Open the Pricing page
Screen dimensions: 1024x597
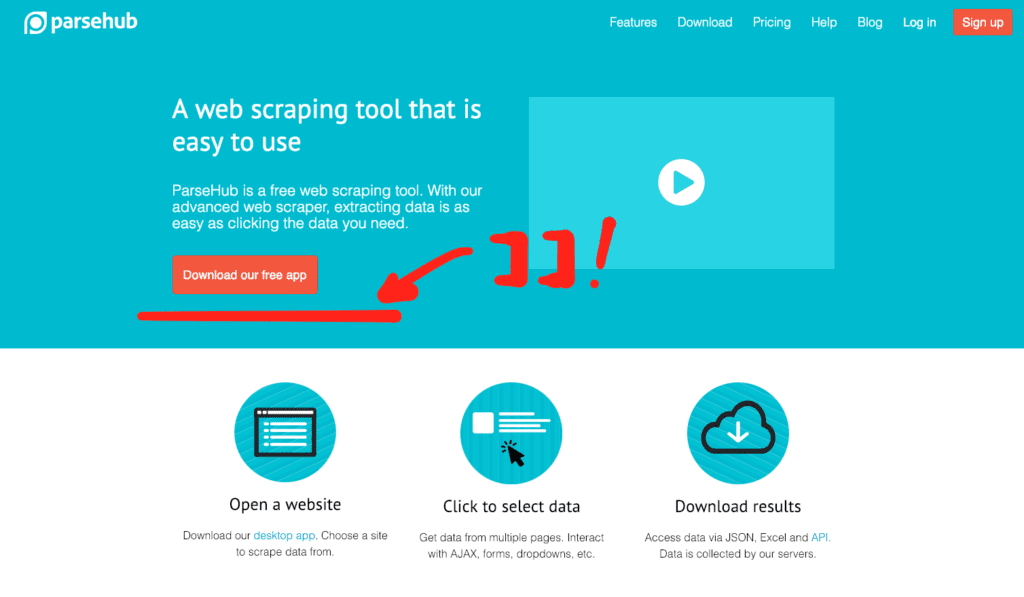(x=771, y=22)
